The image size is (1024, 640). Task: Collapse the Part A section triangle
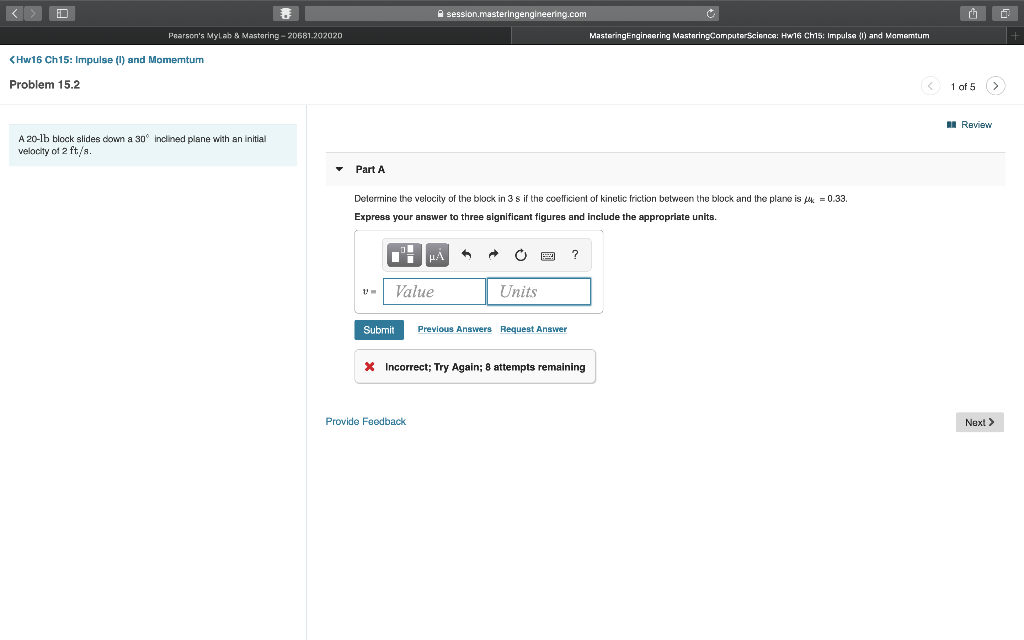pyautogui.click(x=339, y=169)
